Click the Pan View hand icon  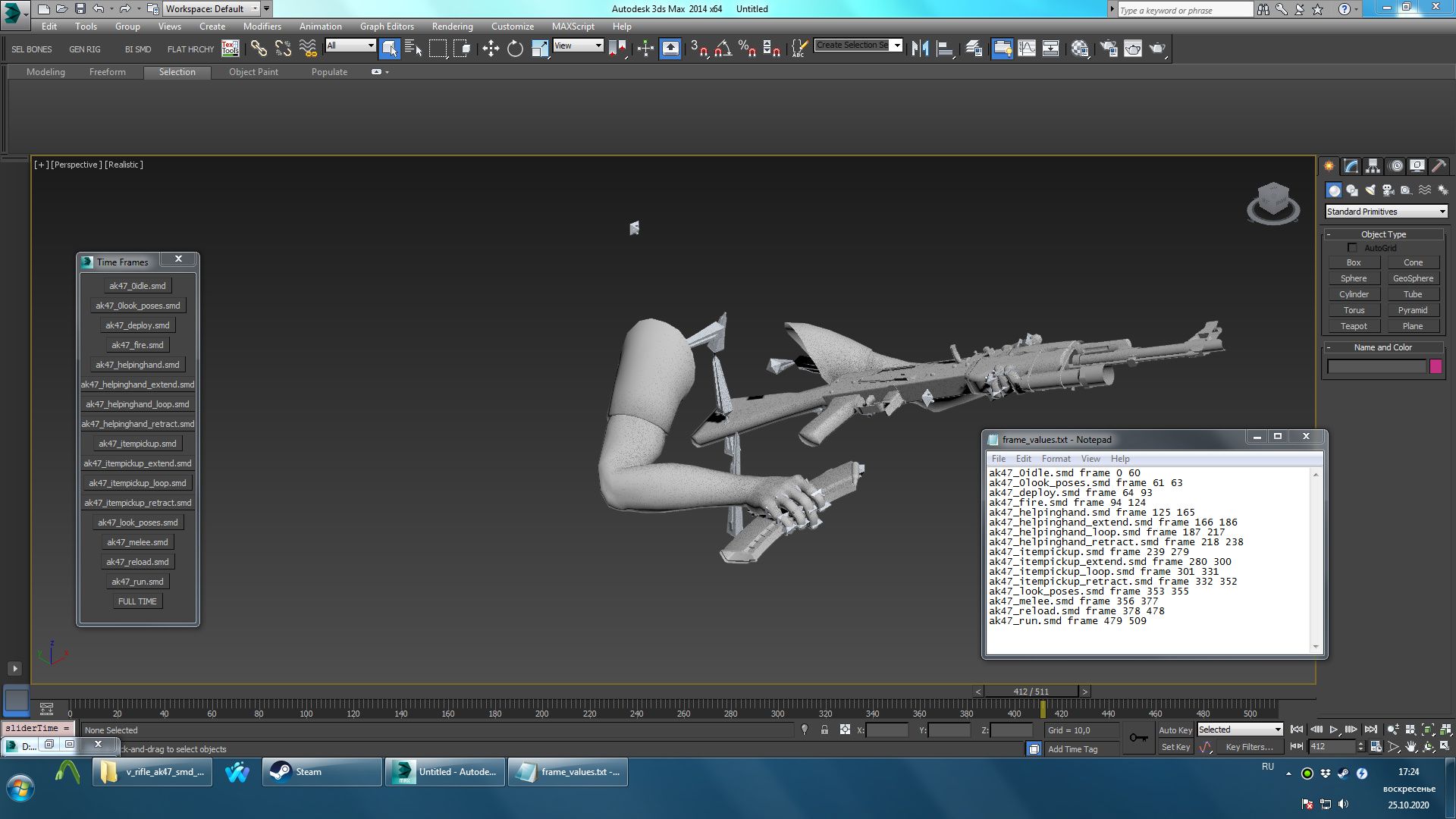click(1410, 747)
